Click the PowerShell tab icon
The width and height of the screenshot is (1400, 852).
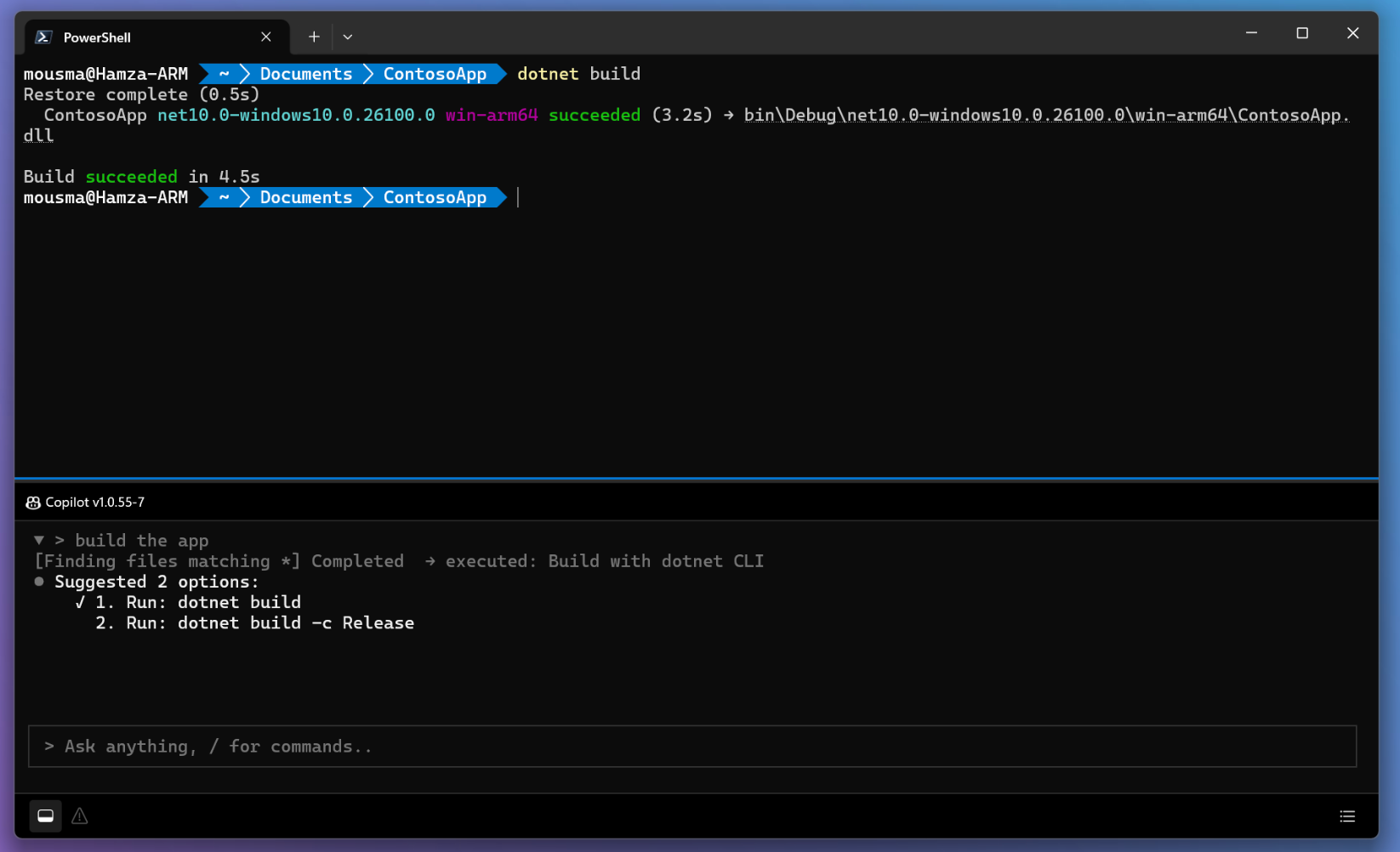click(x=43, y=37)
